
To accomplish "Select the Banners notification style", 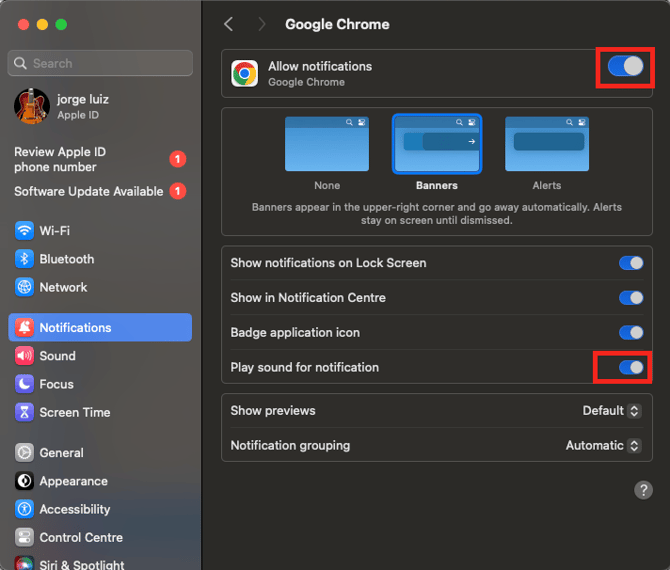I will pos(437,144).
